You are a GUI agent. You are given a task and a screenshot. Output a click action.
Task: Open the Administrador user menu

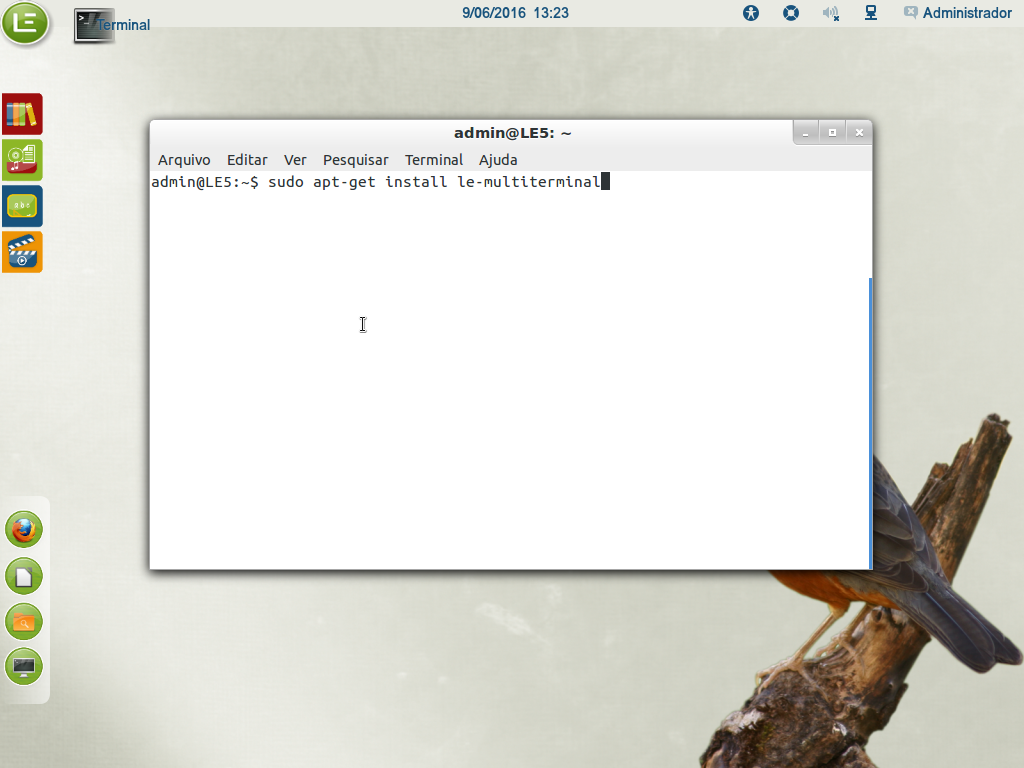click(x=957, y=13)
